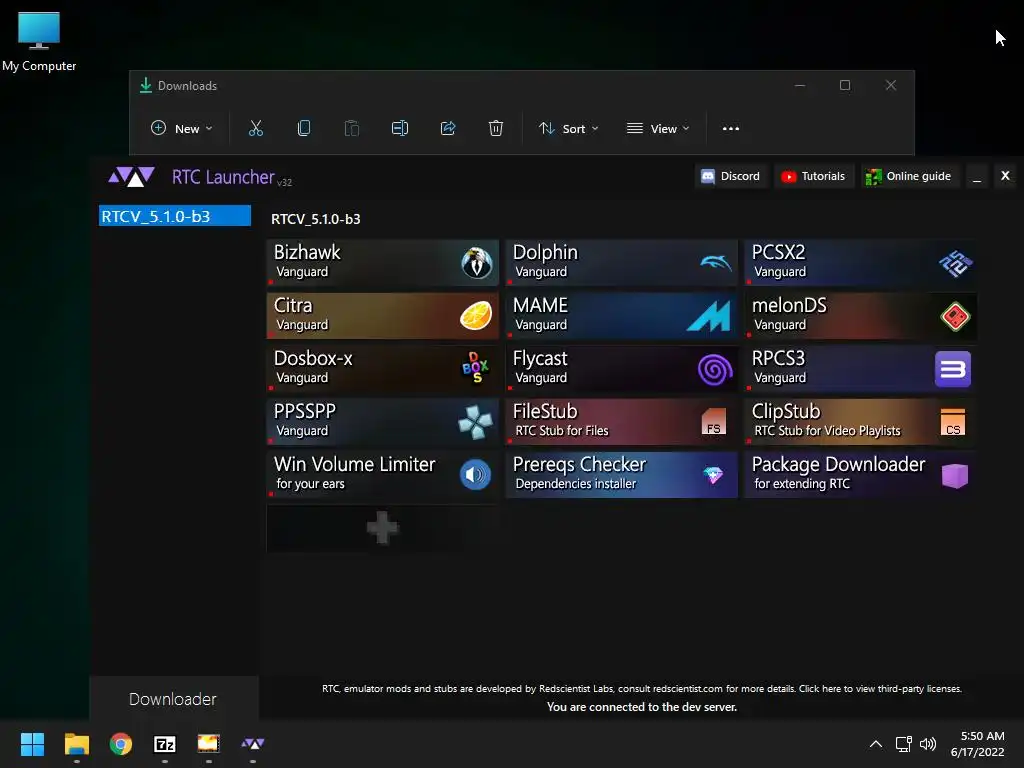
Task: Click the 'RTC Stub for Video Playlists' text
Action: 827,431
